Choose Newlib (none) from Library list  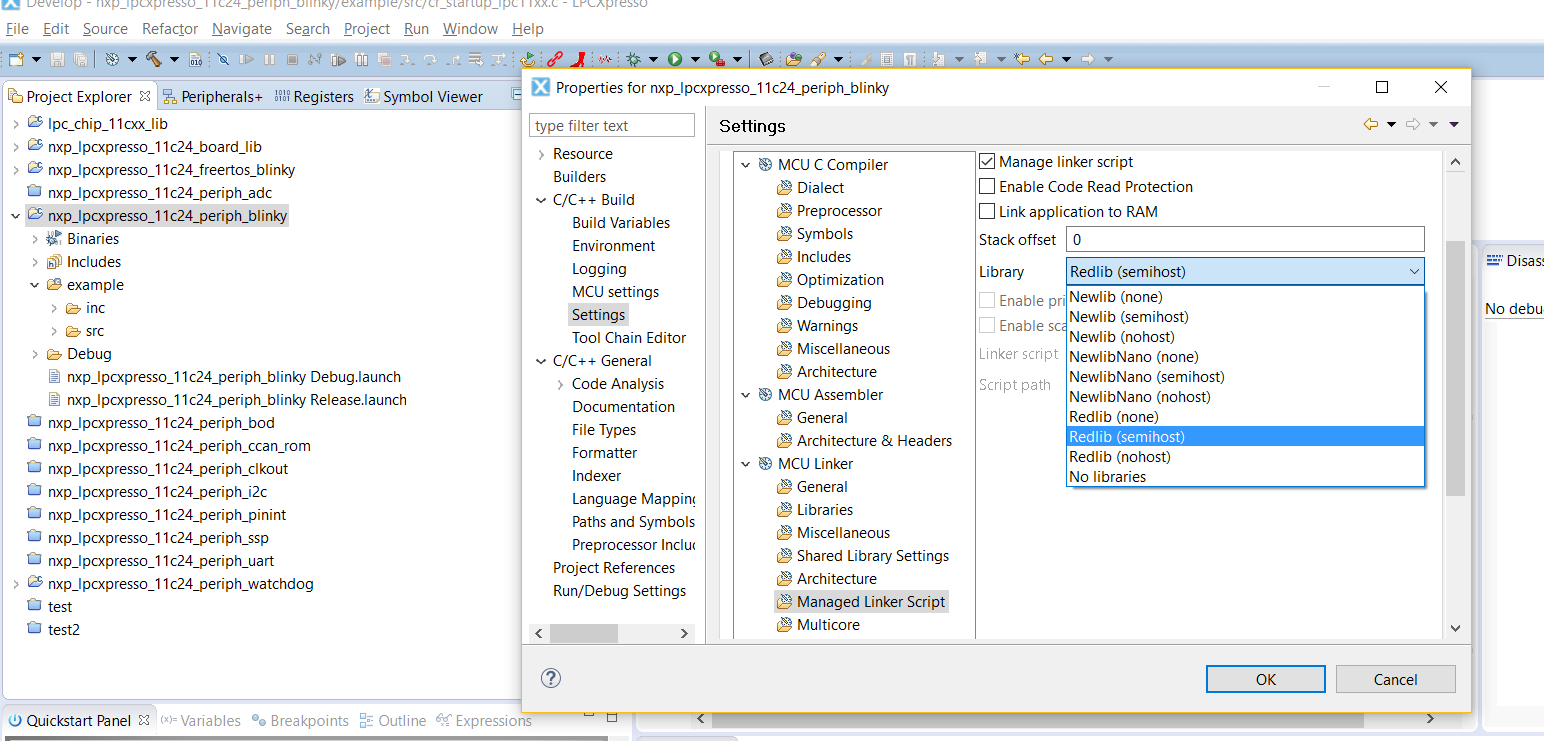pyautogui.click(x=1245, y=296)
